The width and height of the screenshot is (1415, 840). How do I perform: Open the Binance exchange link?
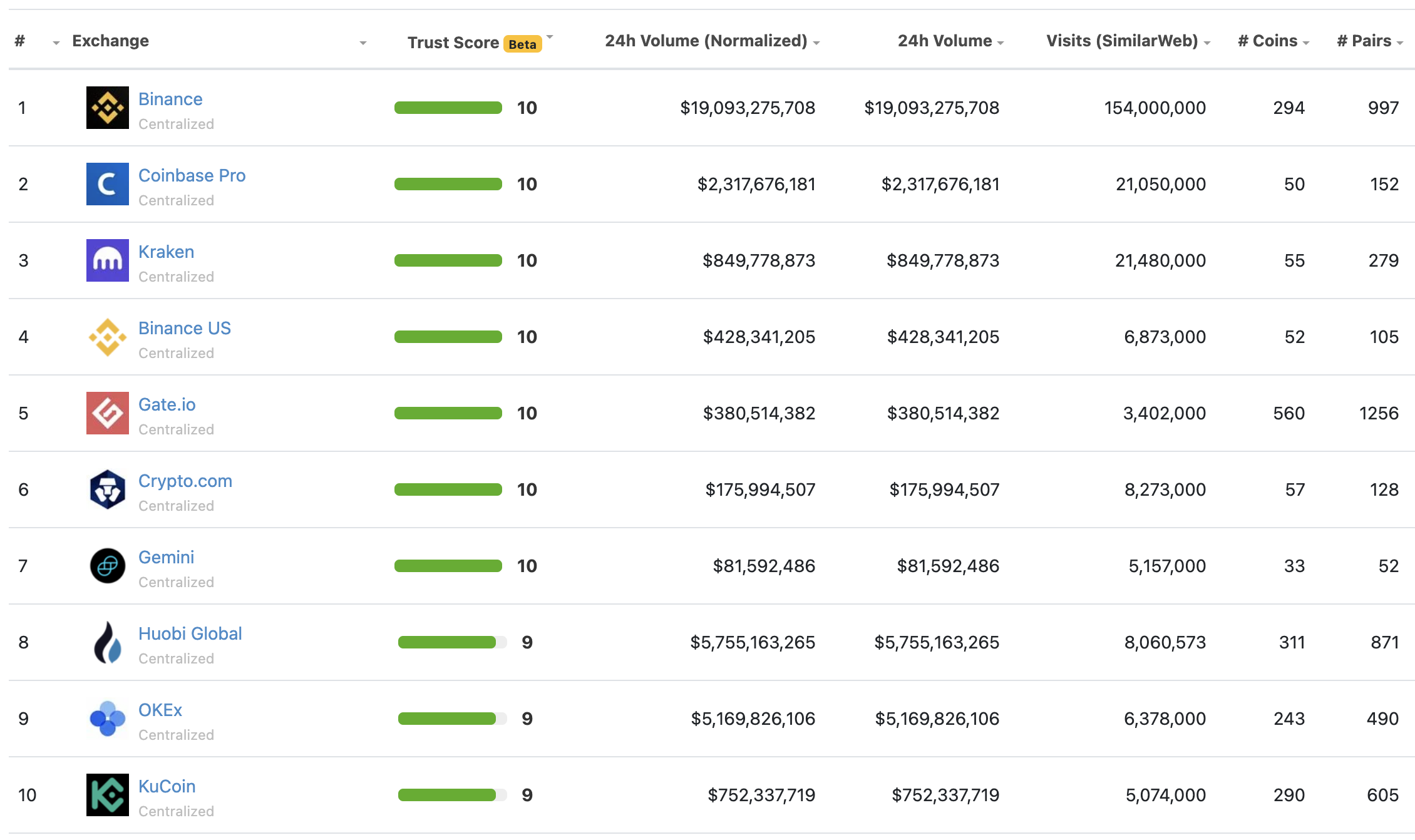tap(170, 99)
